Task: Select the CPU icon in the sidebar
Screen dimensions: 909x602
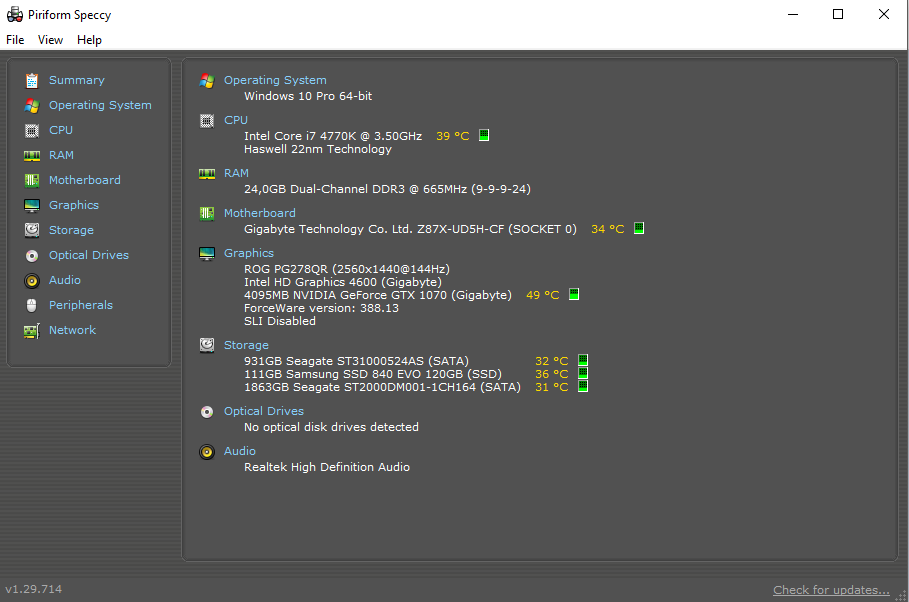Action: (33, 129)
